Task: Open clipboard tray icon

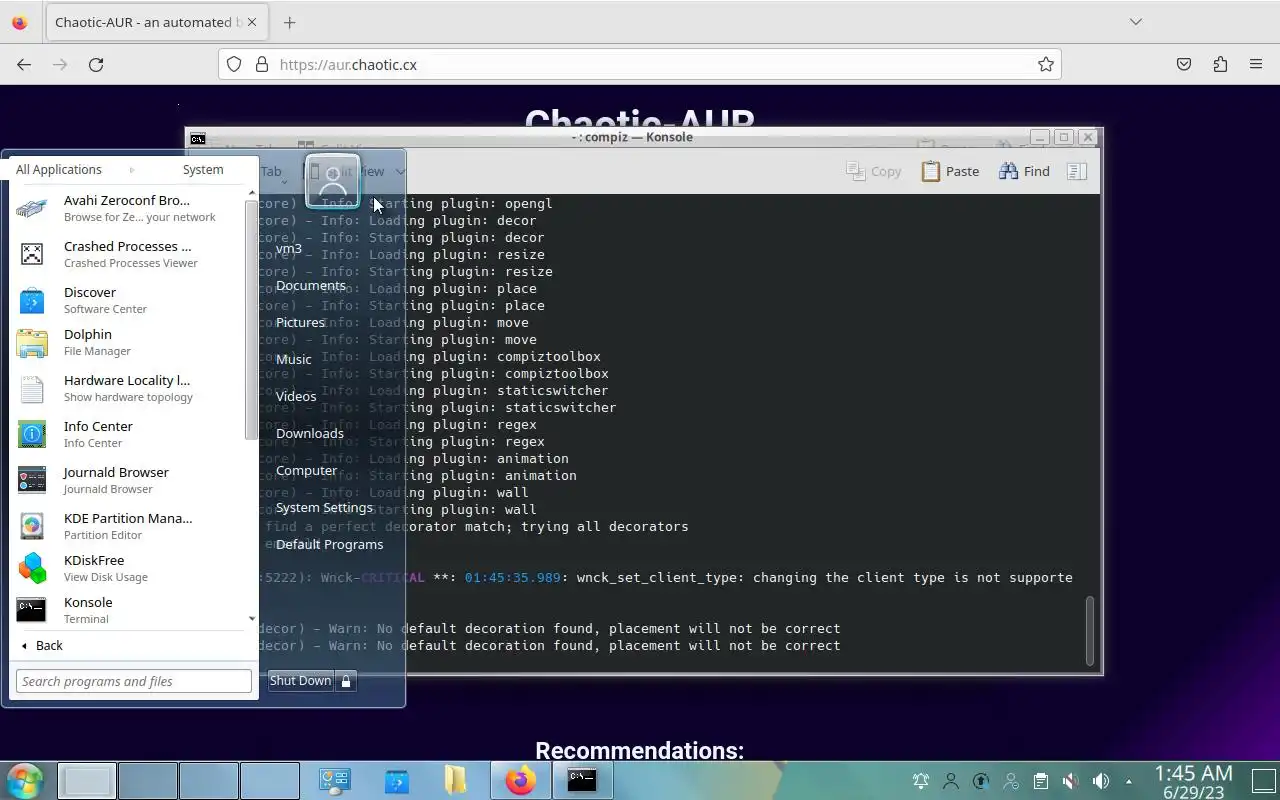Action: [x=1041, y=781]
